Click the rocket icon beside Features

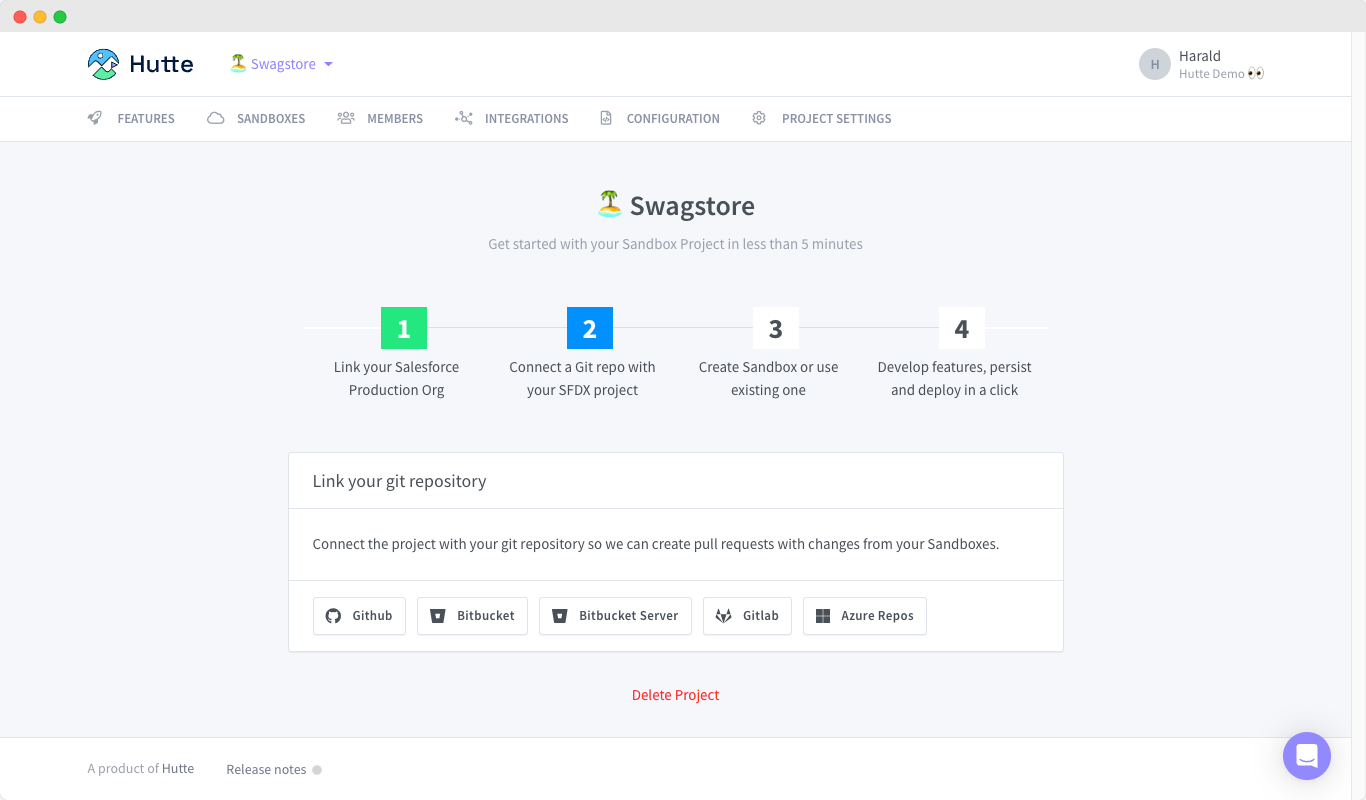click(95, 118)
